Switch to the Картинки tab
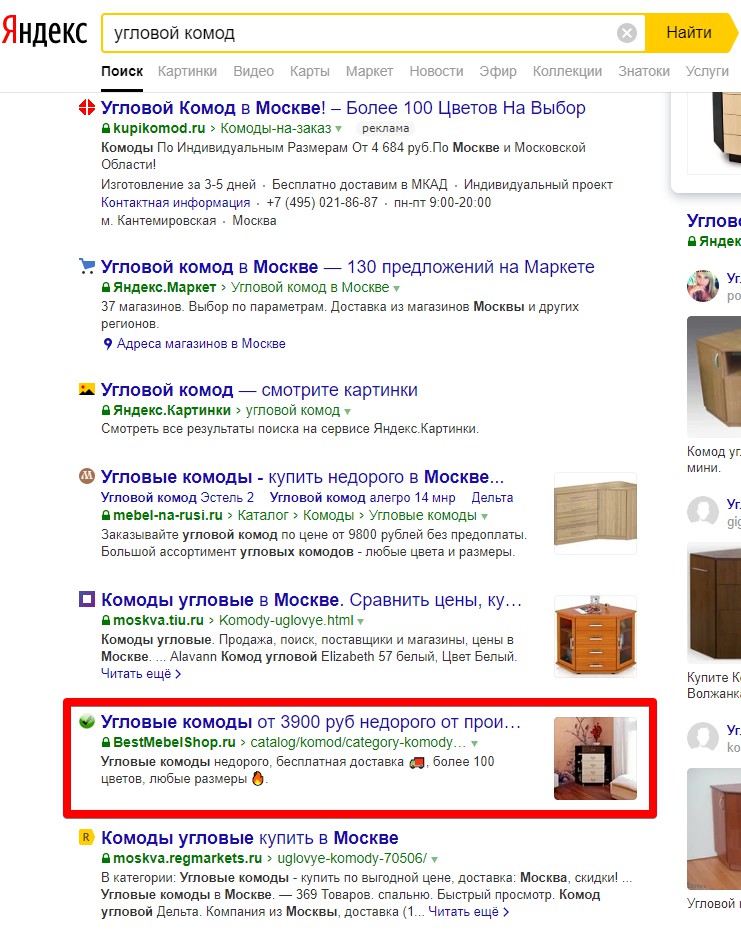Viewport: 741px width, 932px height. 187,71
